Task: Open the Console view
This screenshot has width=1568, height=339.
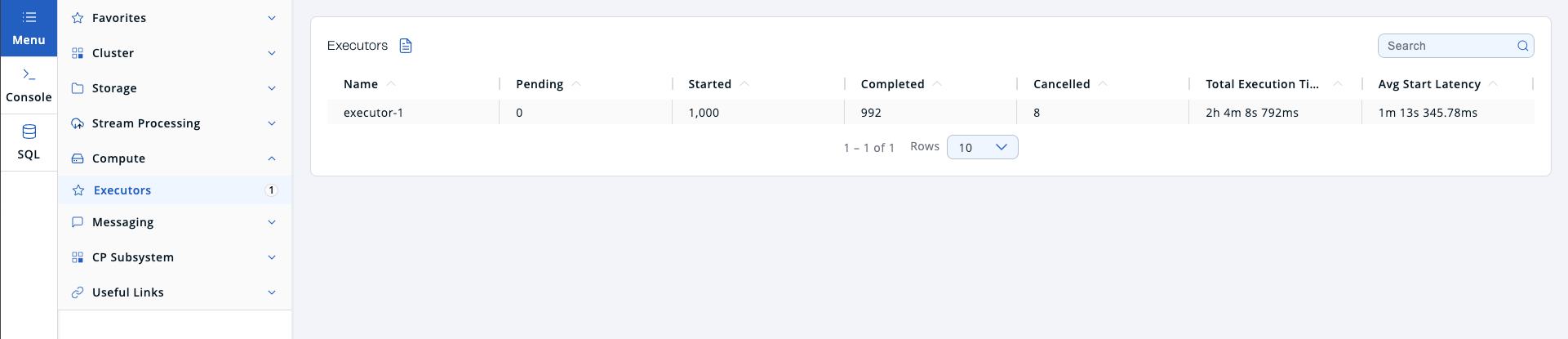Action: [x=29, y=85]
